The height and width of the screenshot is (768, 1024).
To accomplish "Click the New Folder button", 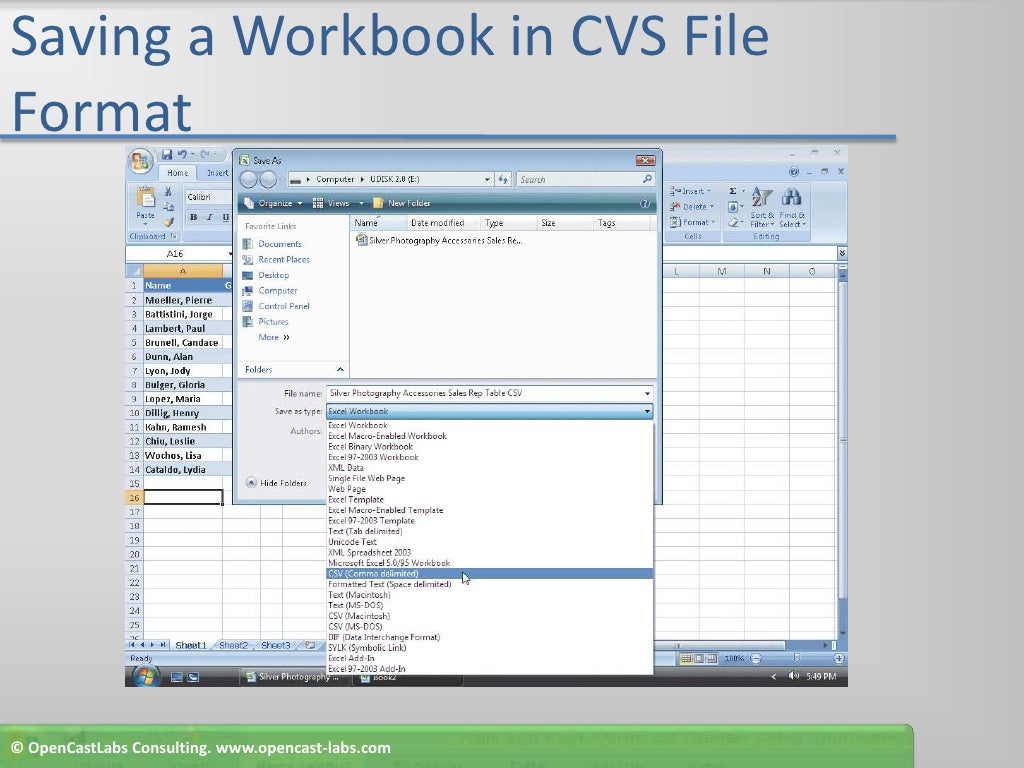I will (x=402, y=203).
